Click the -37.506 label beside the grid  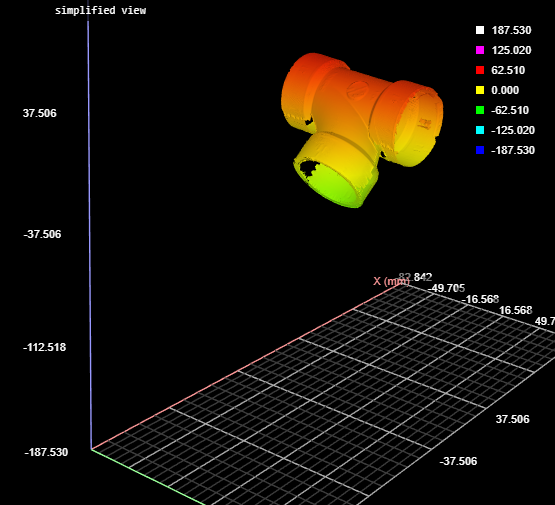pos(458,461)
